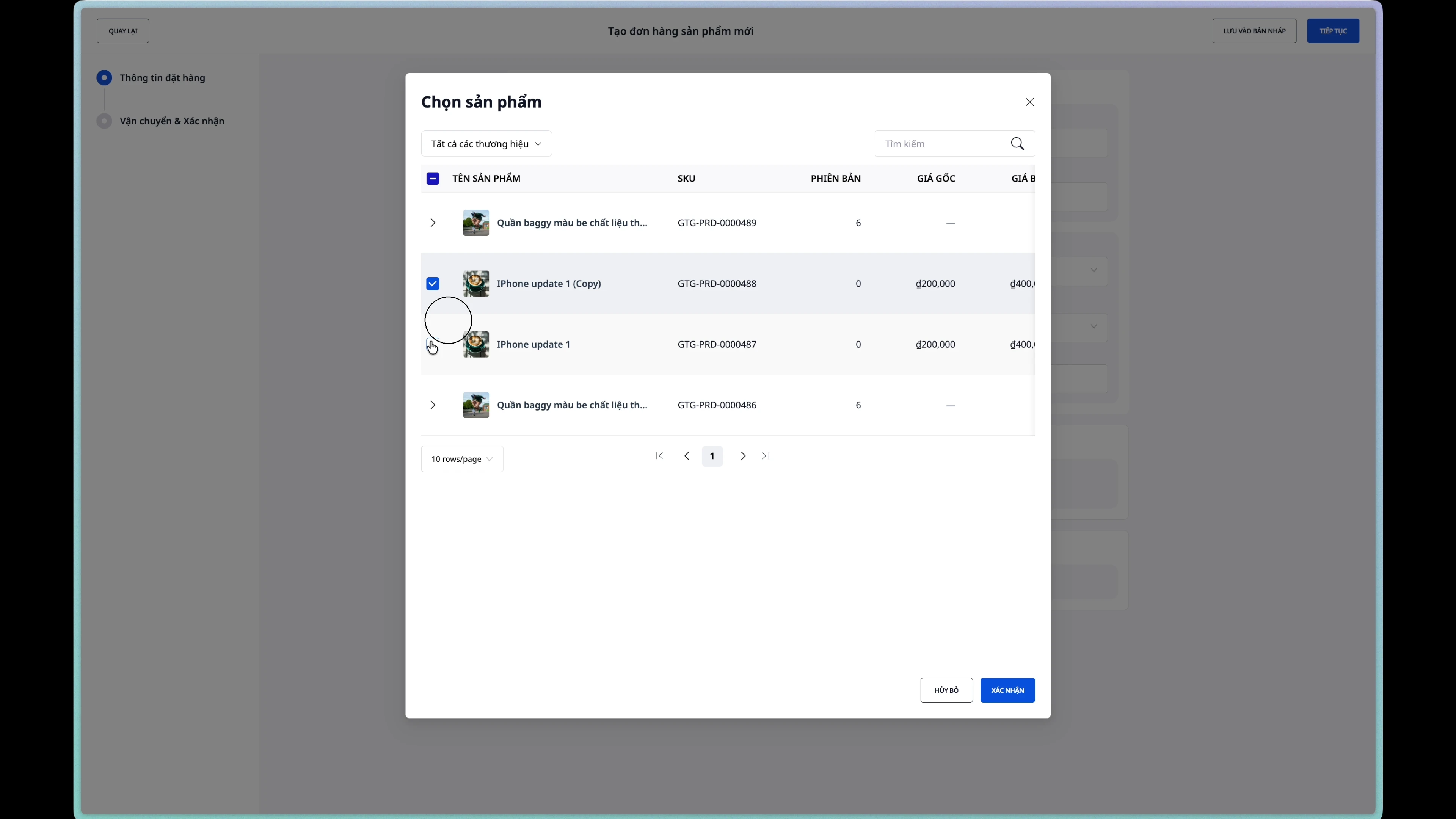Toggle the select-all products checkbox
This screenshot has height=819, width=1456.
click(432, 178)
